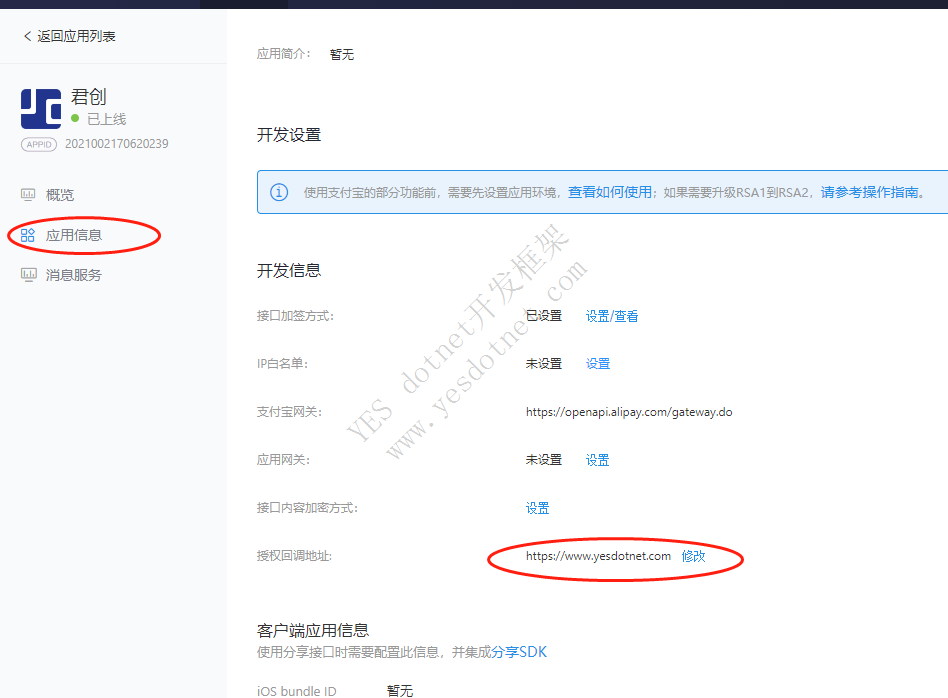Go back to the application list (返回应用列表)

(70, 36)
